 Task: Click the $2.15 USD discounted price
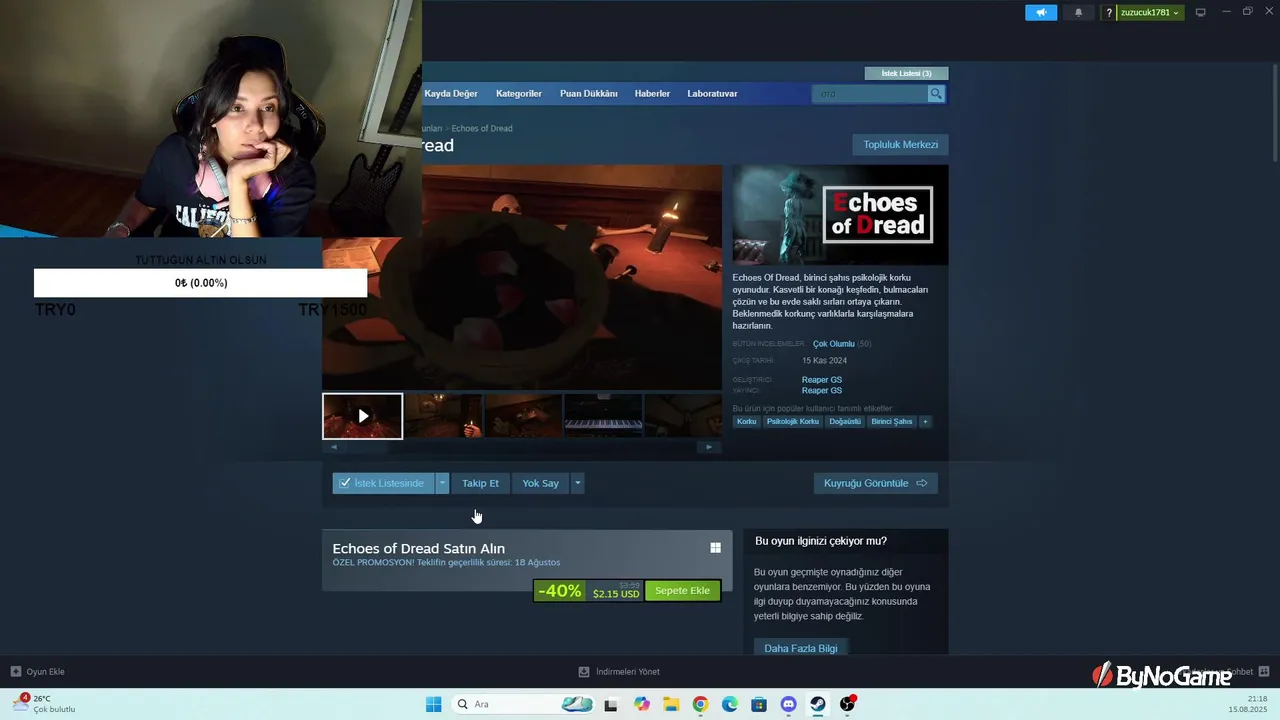click(x=615, y=594)
